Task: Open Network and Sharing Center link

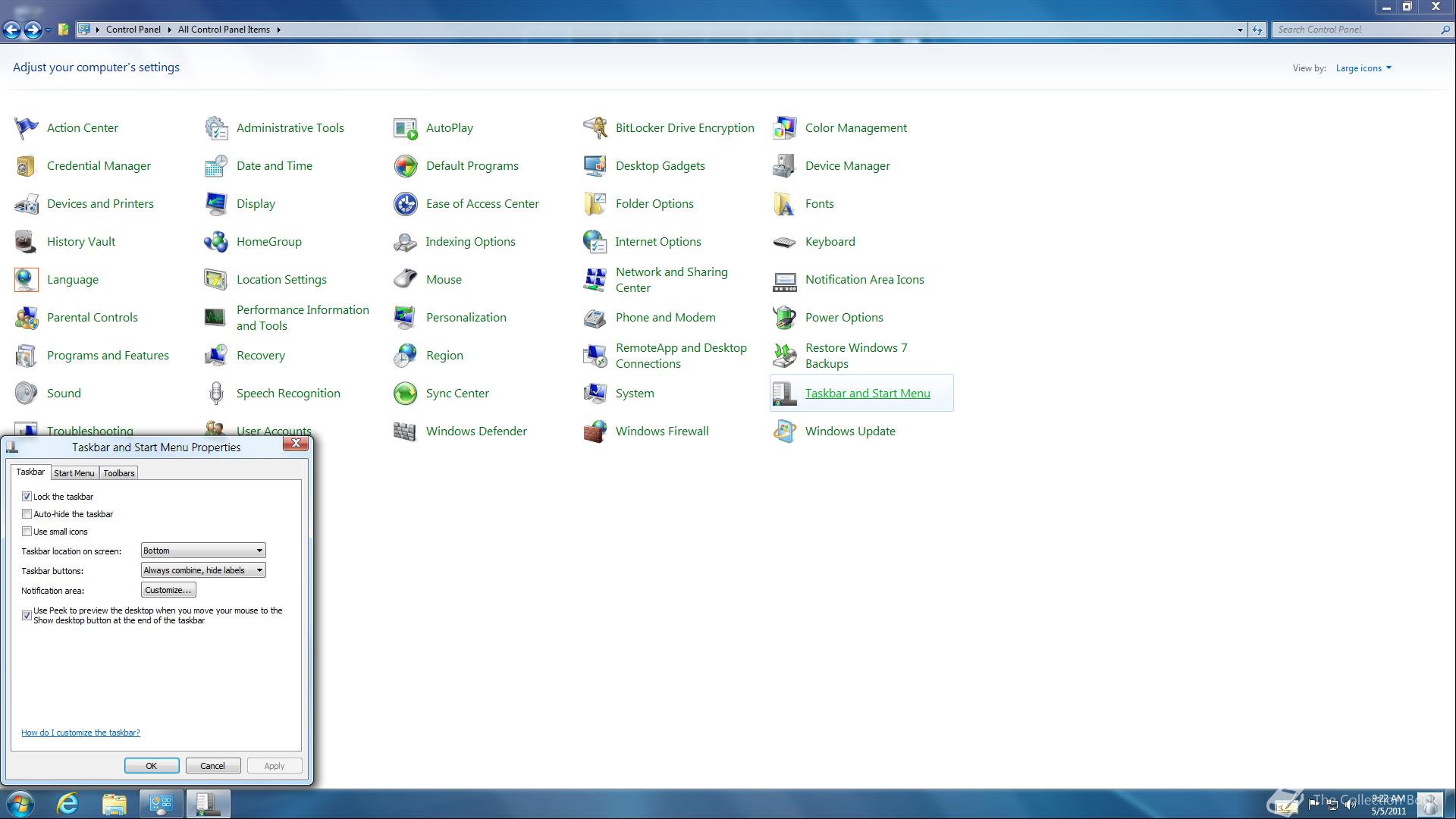Action: click(x=672, y=280)
